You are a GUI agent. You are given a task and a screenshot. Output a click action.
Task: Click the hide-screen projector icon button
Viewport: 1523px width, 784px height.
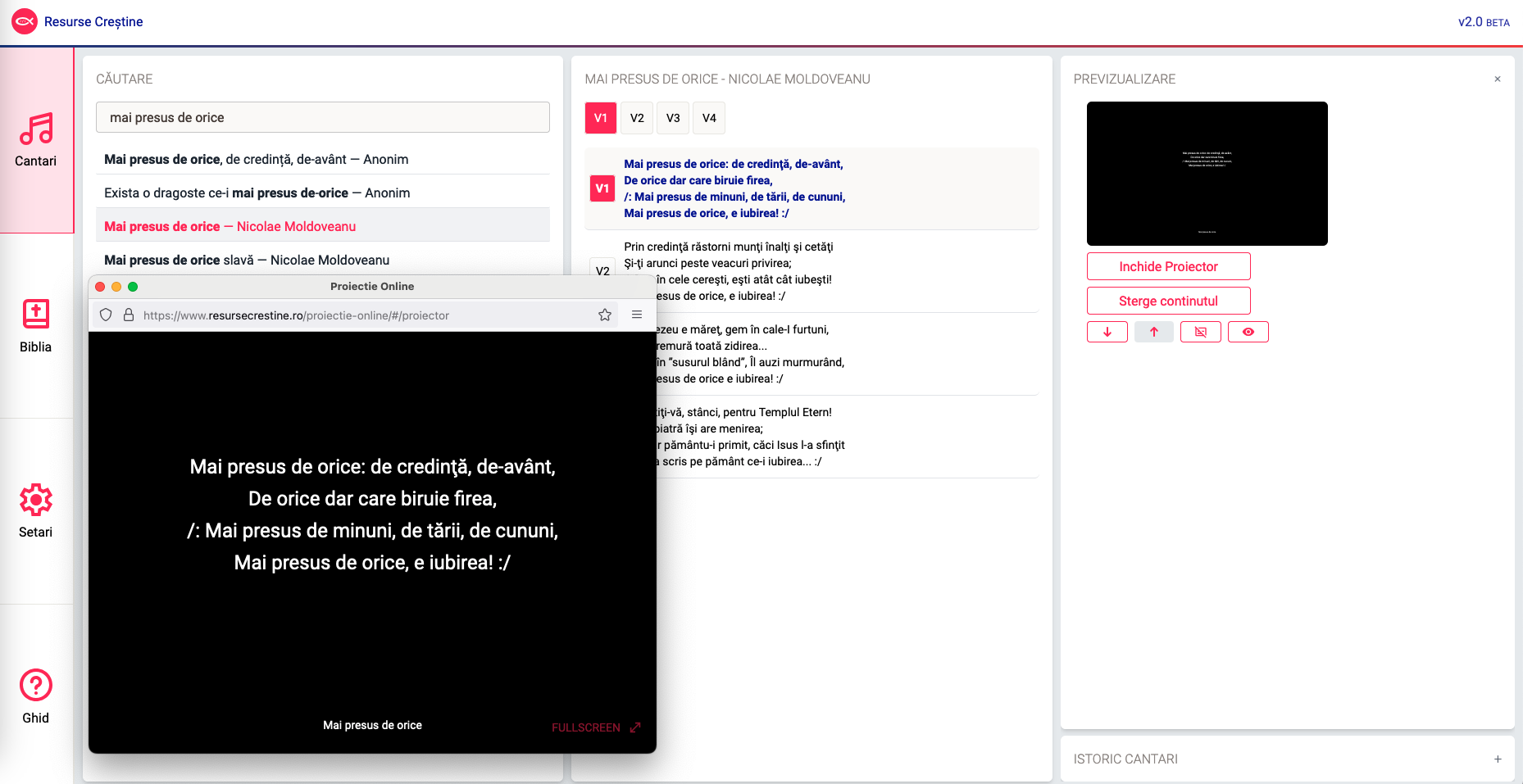pos(1201,332)
